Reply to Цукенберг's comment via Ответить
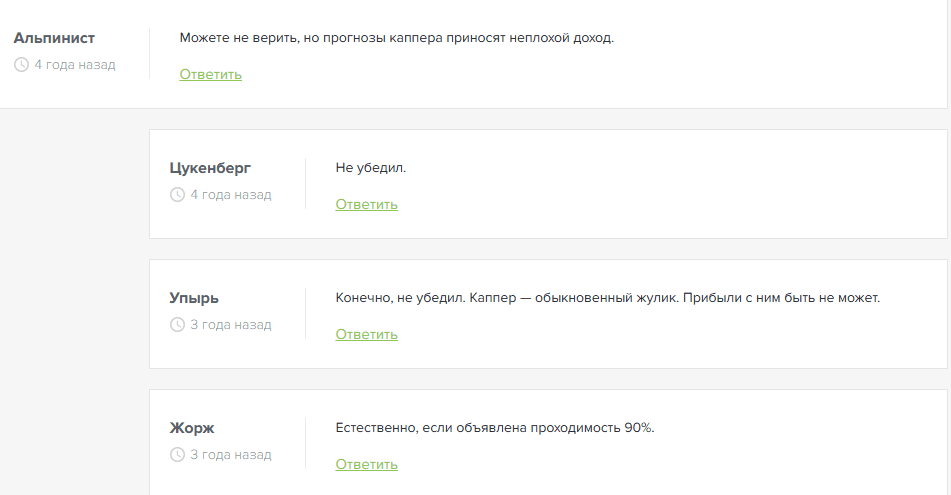The image size is (951, 495). [366, 204]
